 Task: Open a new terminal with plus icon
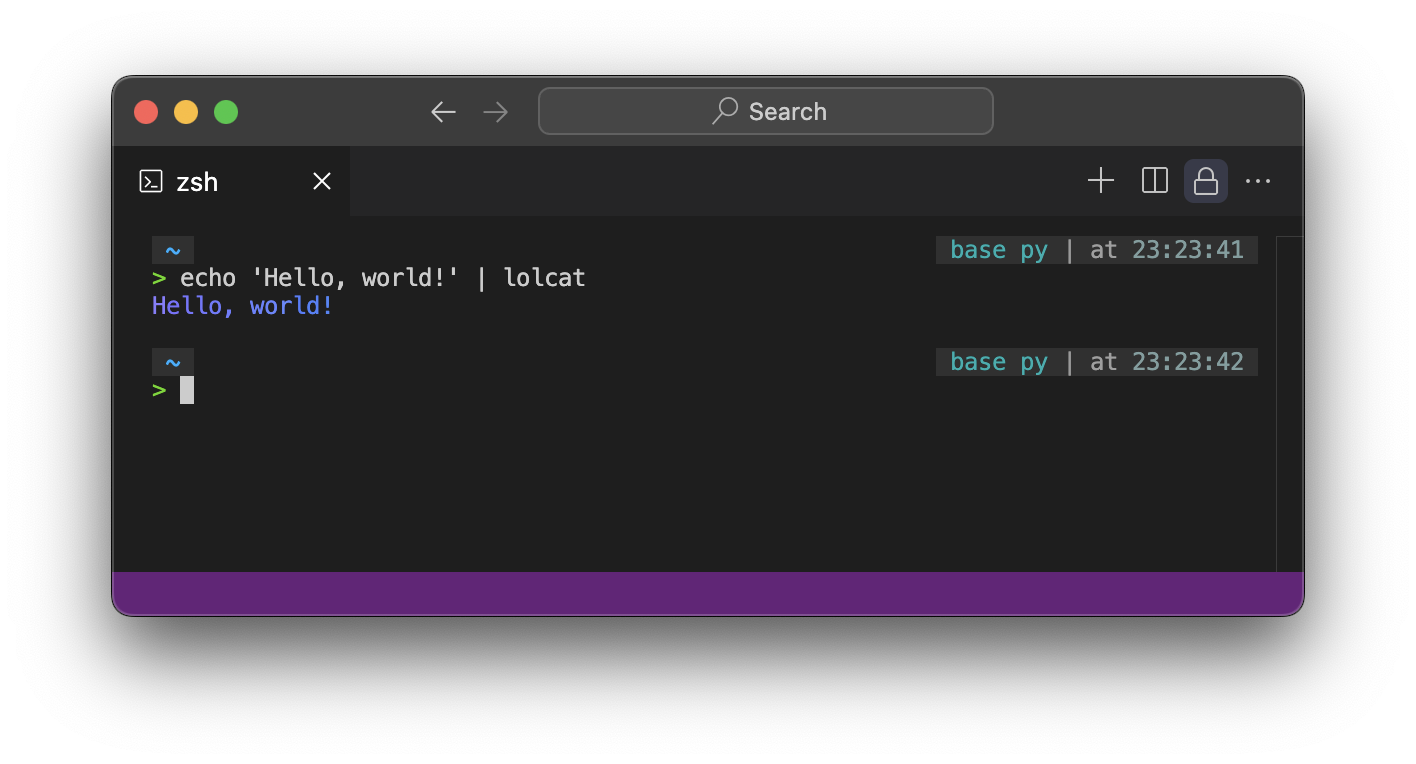tap(1101, 181)
